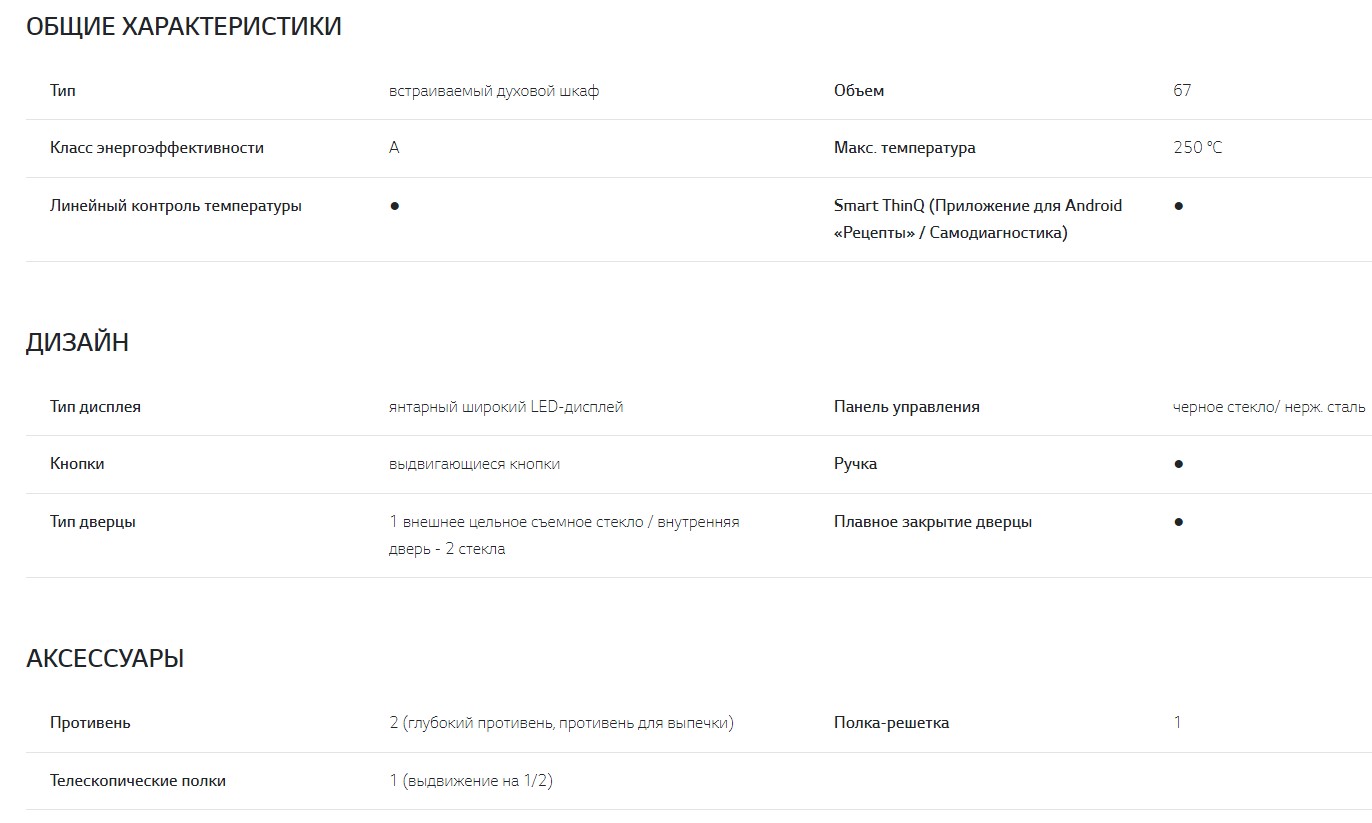Select the ОБЩИЕ ХАРАКТЕРИСТИКИ section heading
Viewport: 1372px width, 823px height.
point(184,27)
